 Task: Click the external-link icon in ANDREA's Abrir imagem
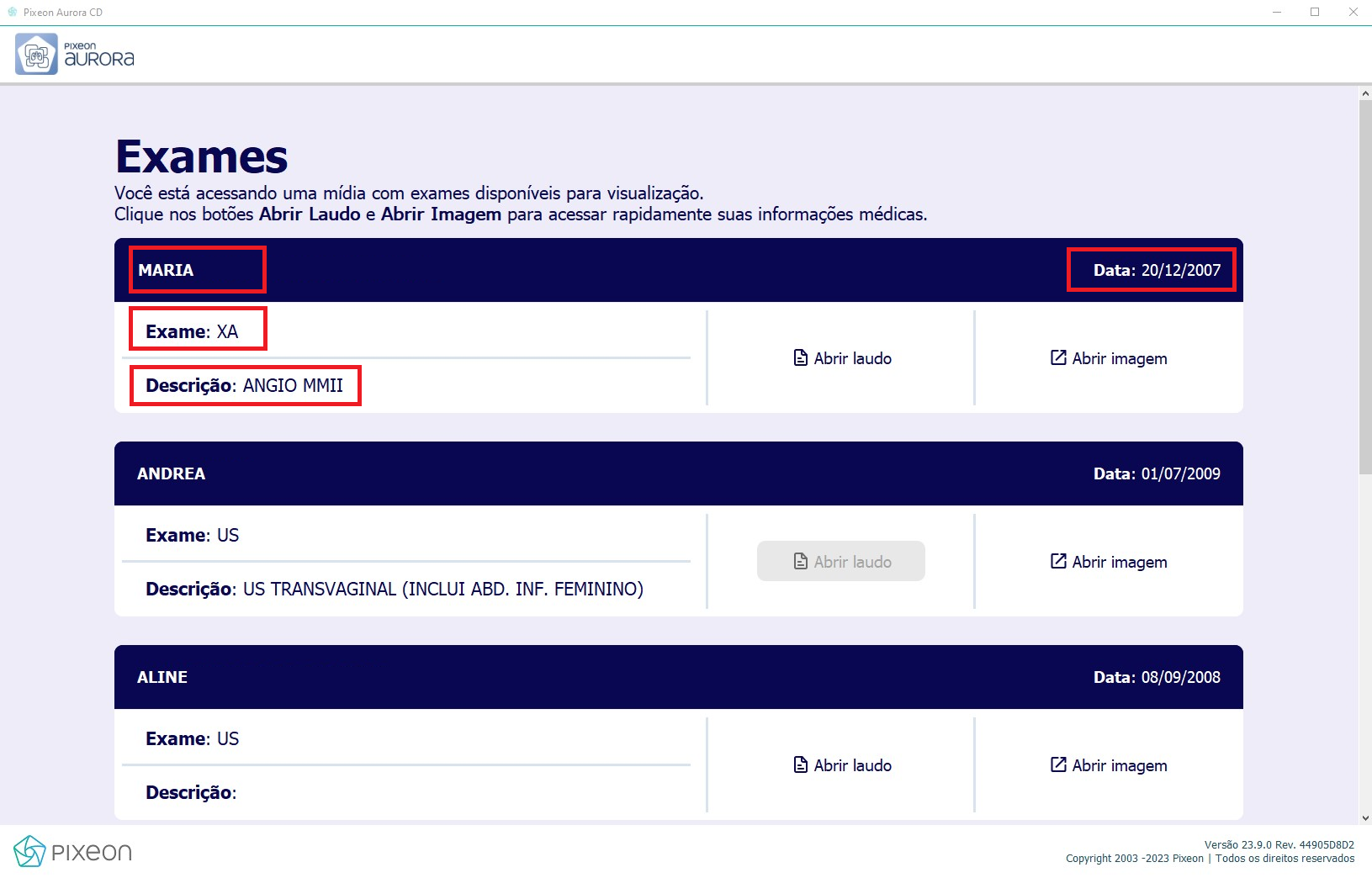tap(1058, 561)
